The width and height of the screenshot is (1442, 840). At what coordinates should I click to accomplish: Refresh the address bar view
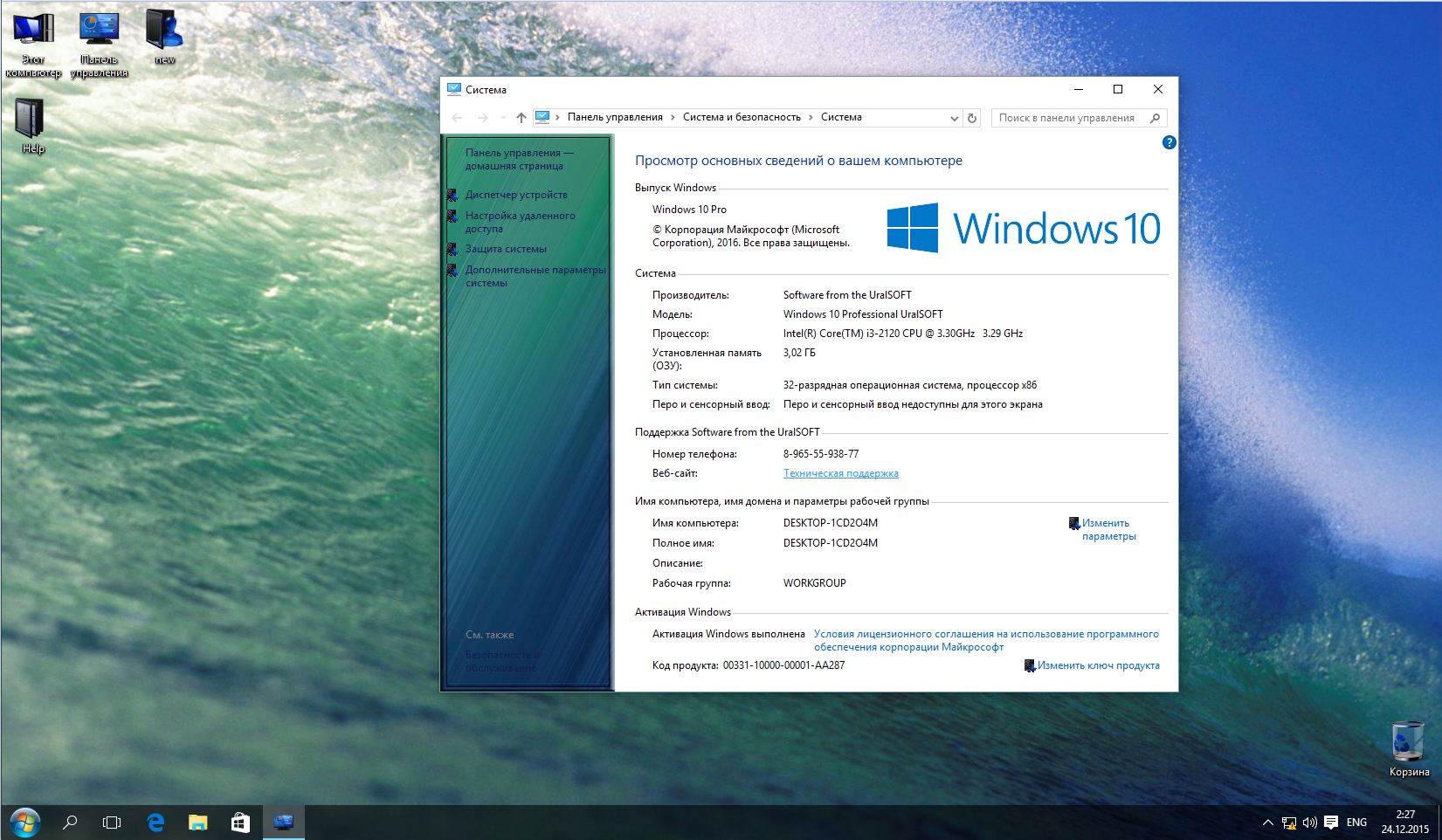click(x=972, y=118)
